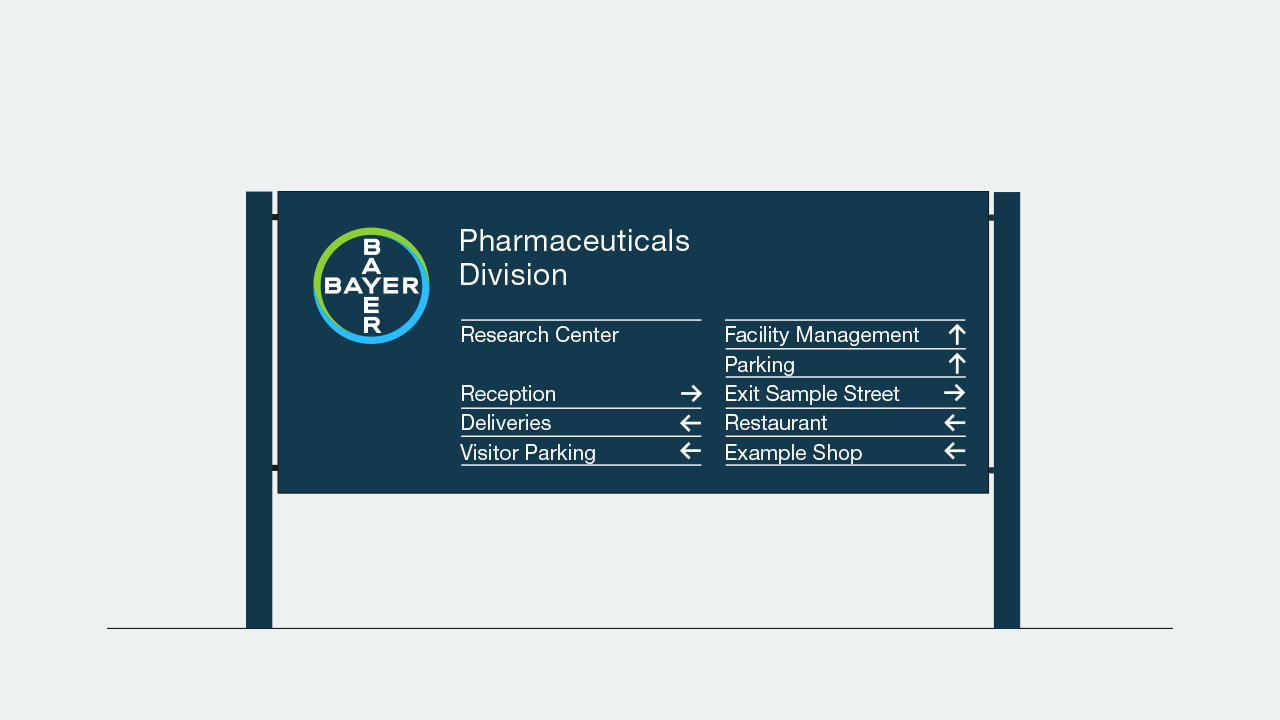Click the left arrow beside Visitor Parking

[691, 452]
